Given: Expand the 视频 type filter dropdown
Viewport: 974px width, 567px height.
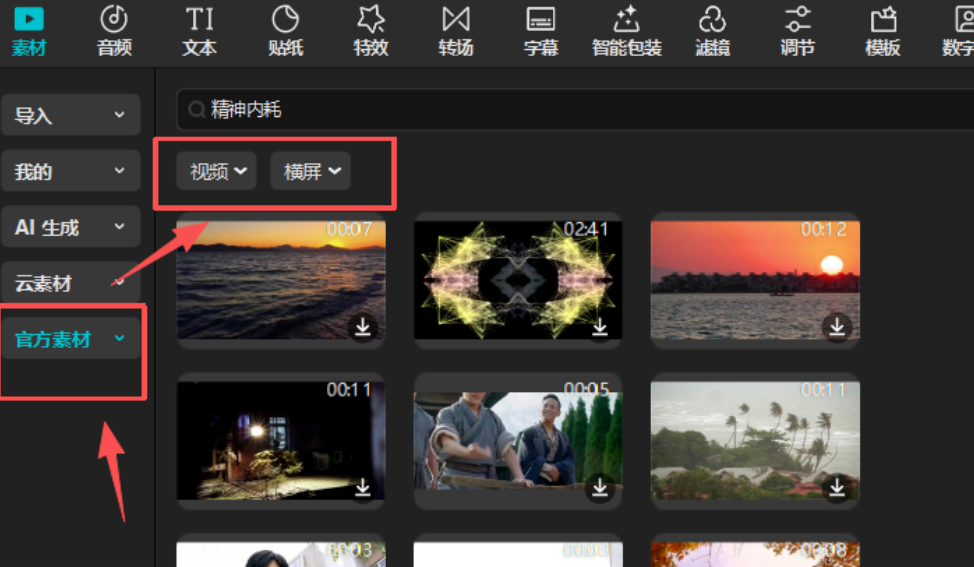Looking at the screenshot, I should click(x=217, y=172).
